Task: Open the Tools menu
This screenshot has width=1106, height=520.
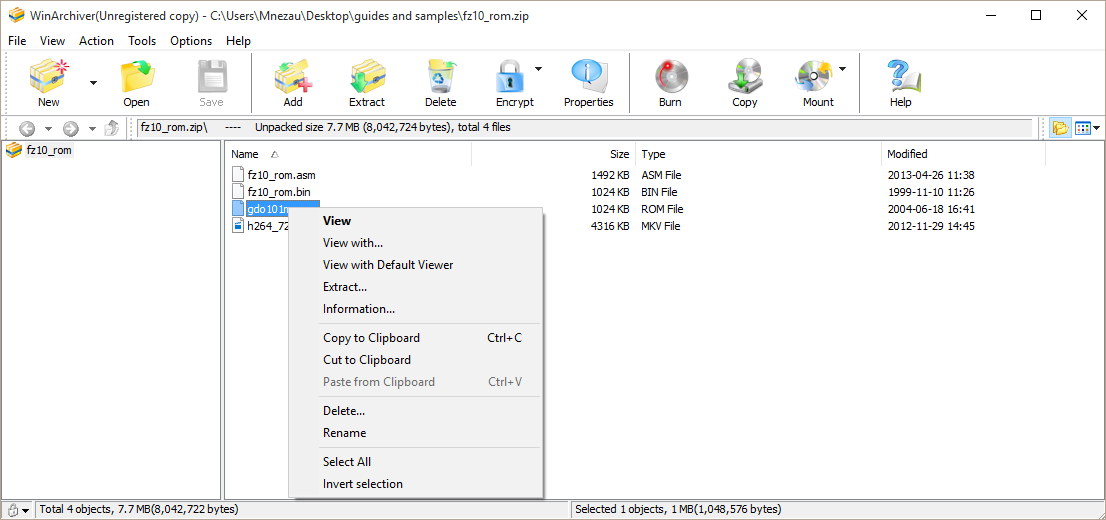Action: (142, 41)
